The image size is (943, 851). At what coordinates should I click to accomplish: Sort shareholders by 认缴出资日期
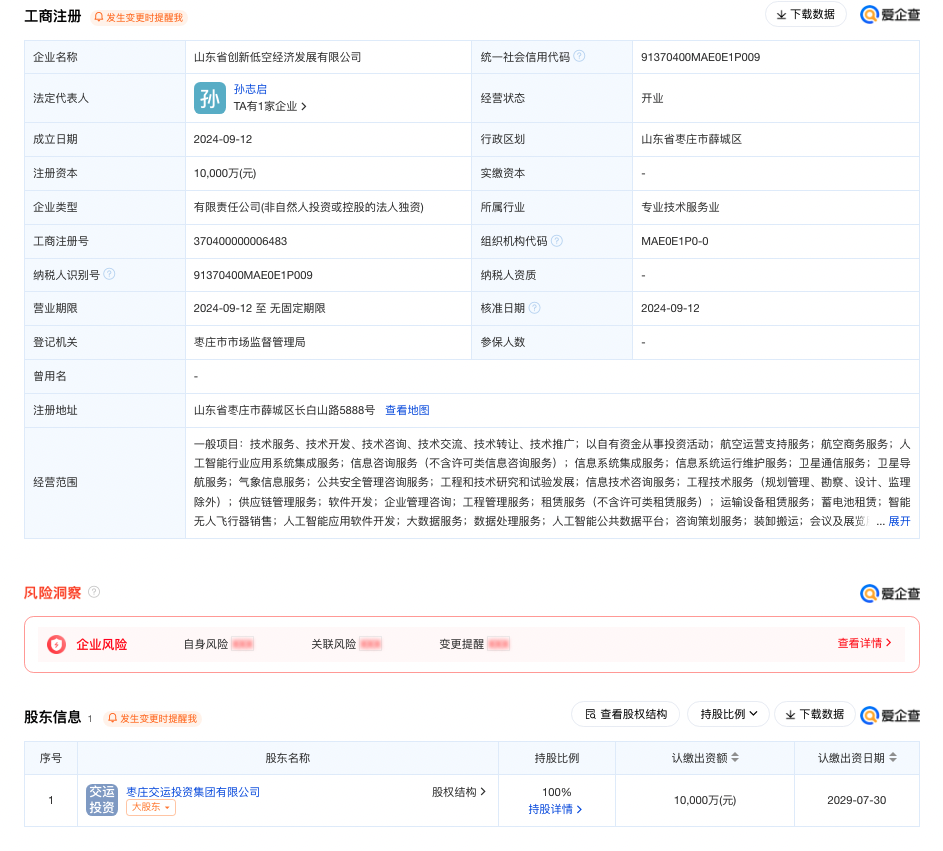(x=892, y=758)
